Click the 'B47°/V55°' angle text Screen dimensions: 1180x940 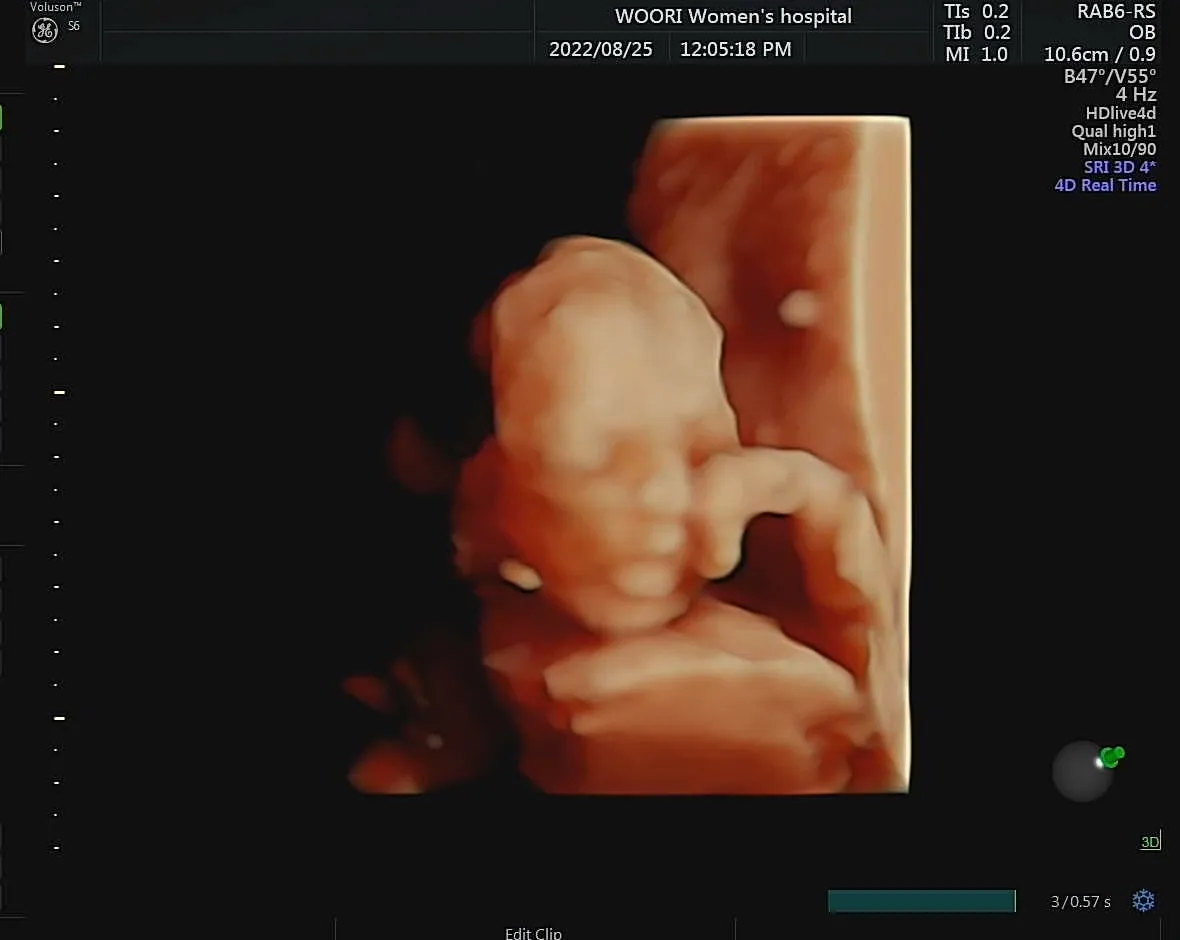coord(1110,76)
